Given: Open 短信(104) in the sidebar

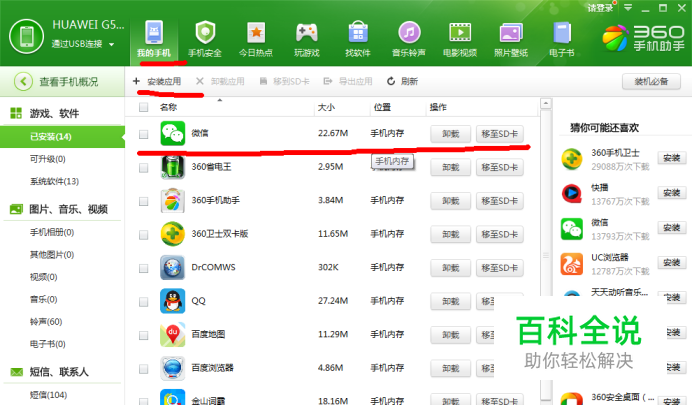Looking at the screenshot, I should [x=48, y=395].
